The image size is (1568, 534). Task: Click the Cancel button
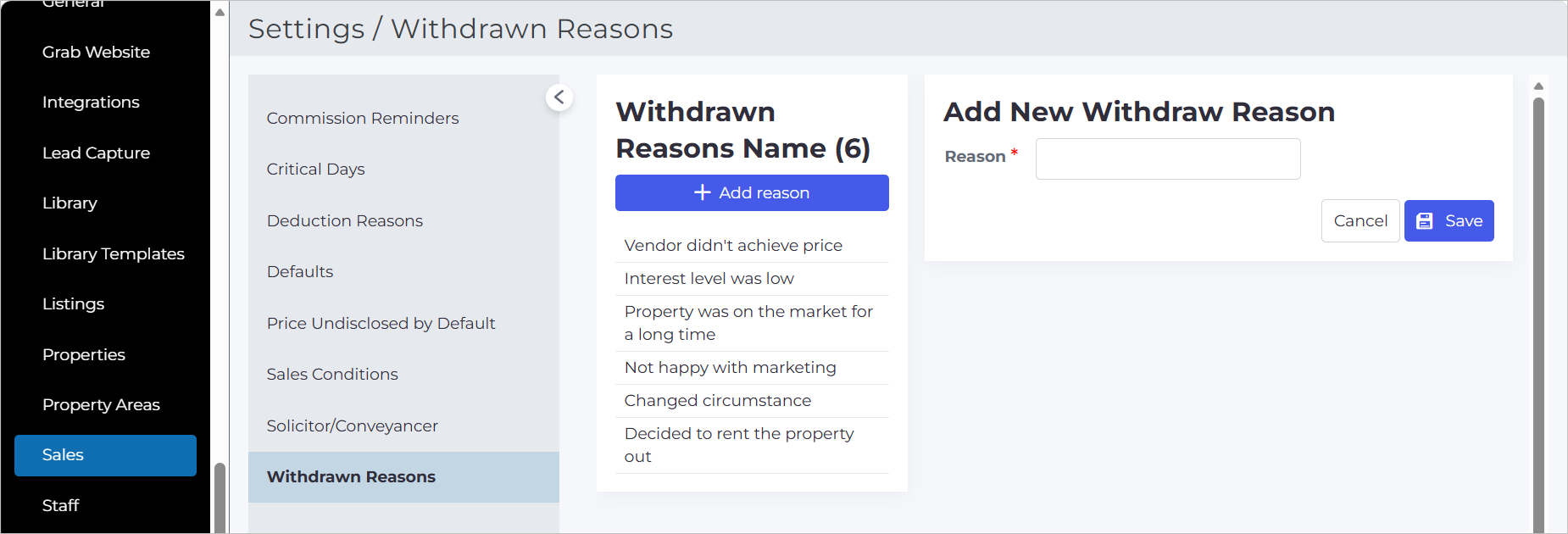1360,221
